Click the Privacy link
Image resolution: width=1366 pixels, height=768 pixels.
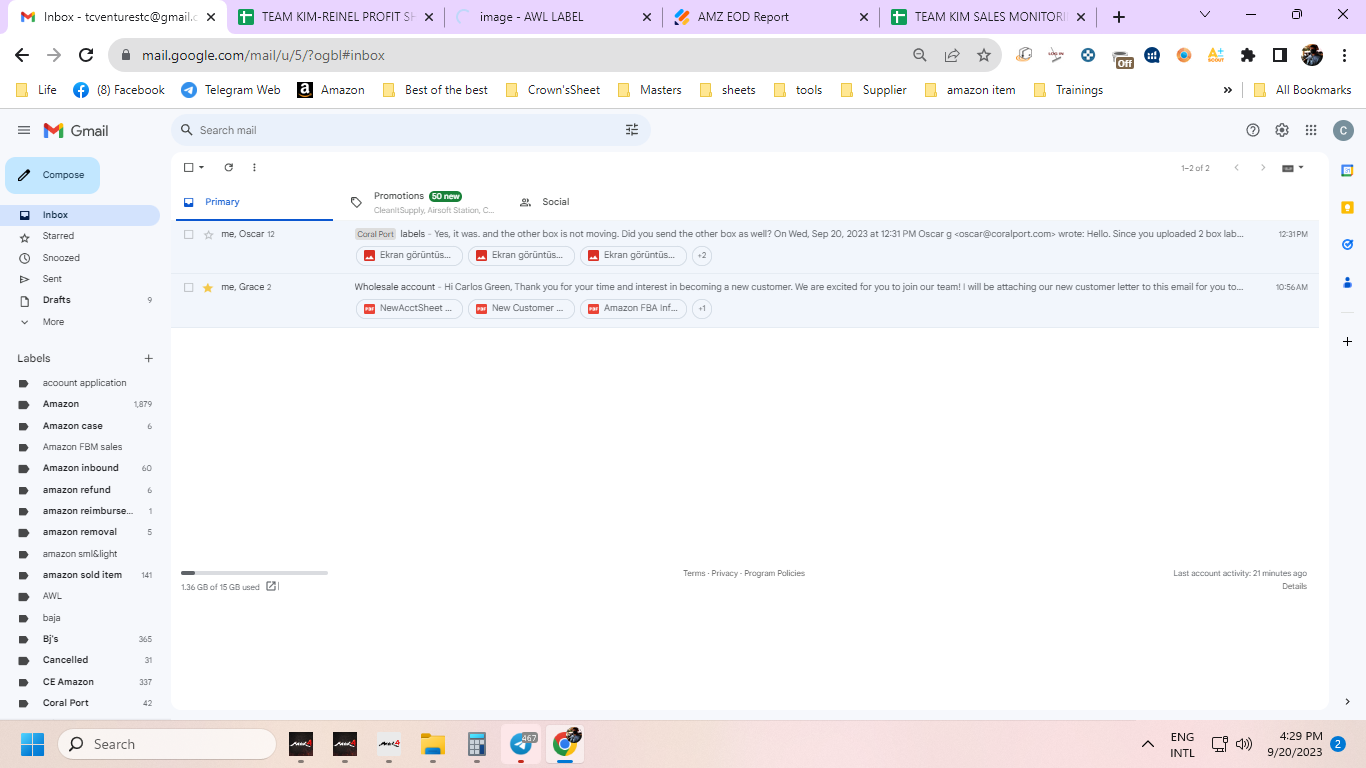tap(724, 573)
